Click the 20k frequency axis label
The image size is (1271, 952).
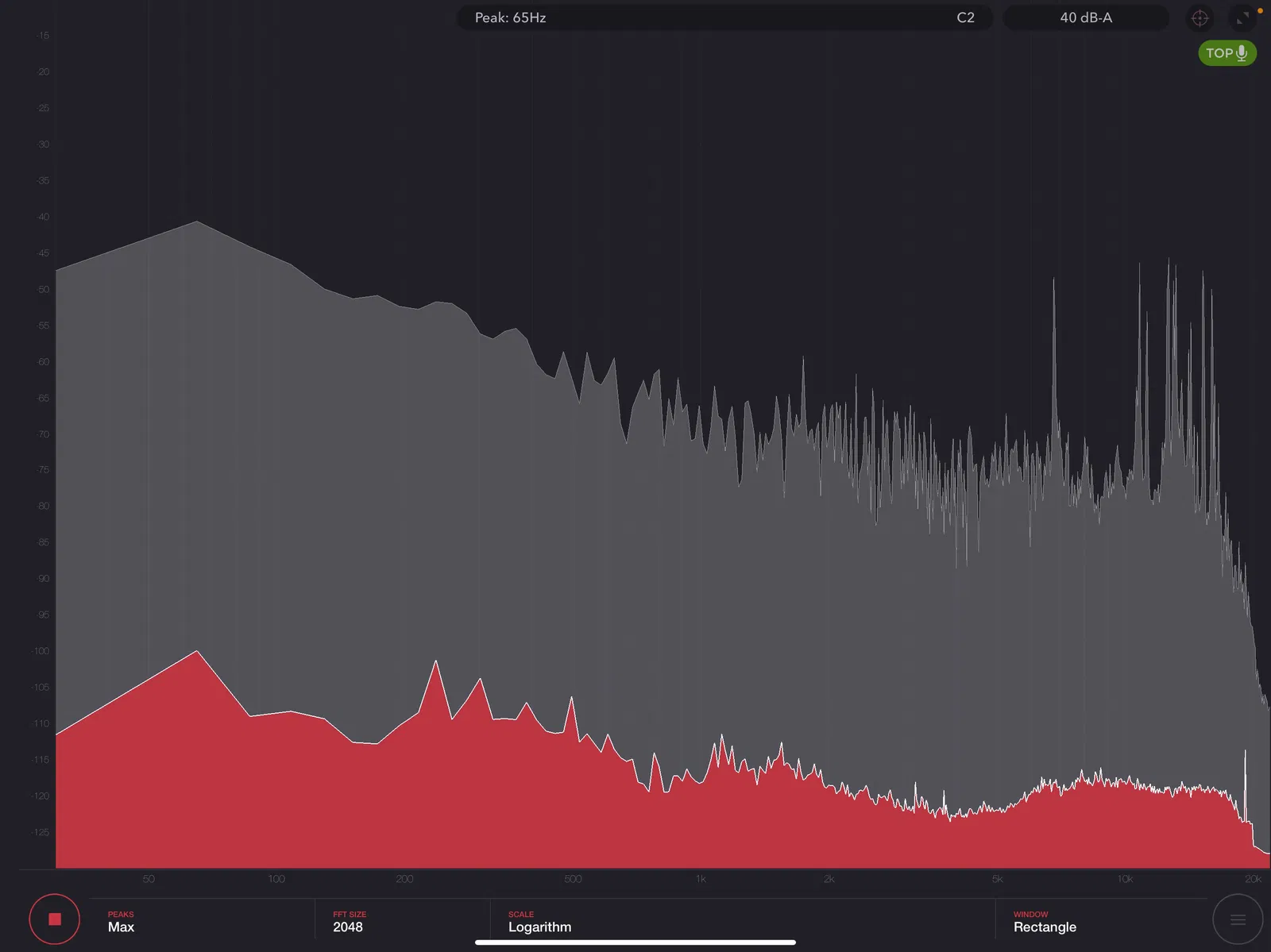1253,879
